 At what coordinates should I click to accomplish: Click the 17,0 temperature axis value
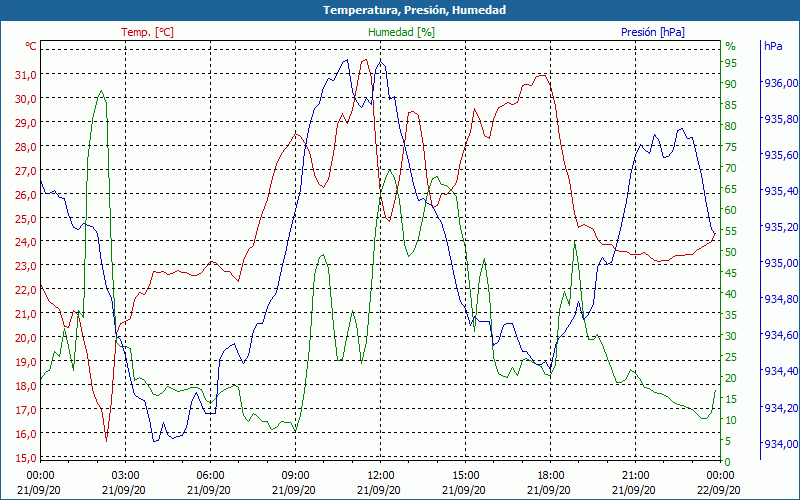26,410
